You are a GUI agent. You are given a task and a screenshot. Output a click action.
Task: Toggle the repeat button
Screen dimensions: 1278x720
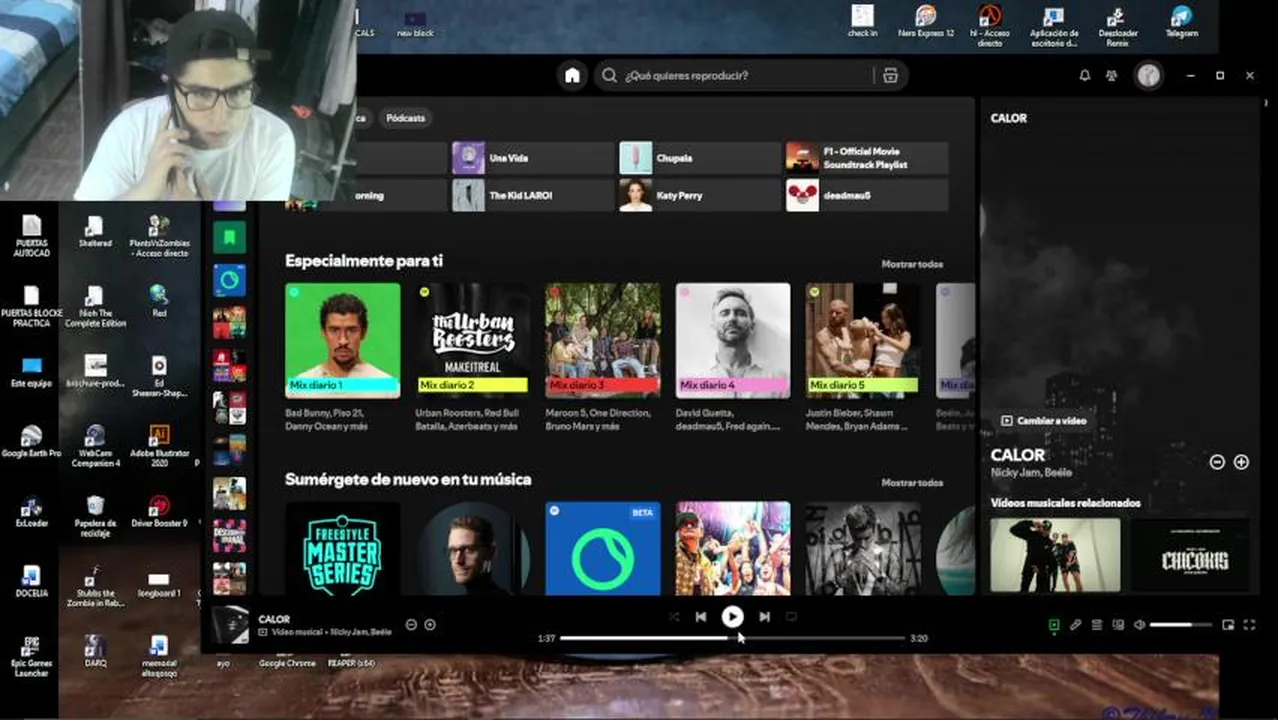[x=791, y=617]
